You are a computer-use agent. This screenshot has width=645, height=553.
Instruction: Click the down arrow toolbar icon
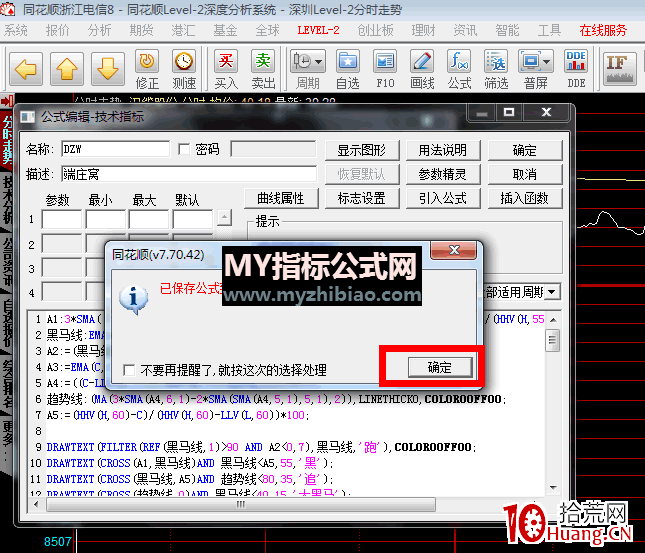108,69
